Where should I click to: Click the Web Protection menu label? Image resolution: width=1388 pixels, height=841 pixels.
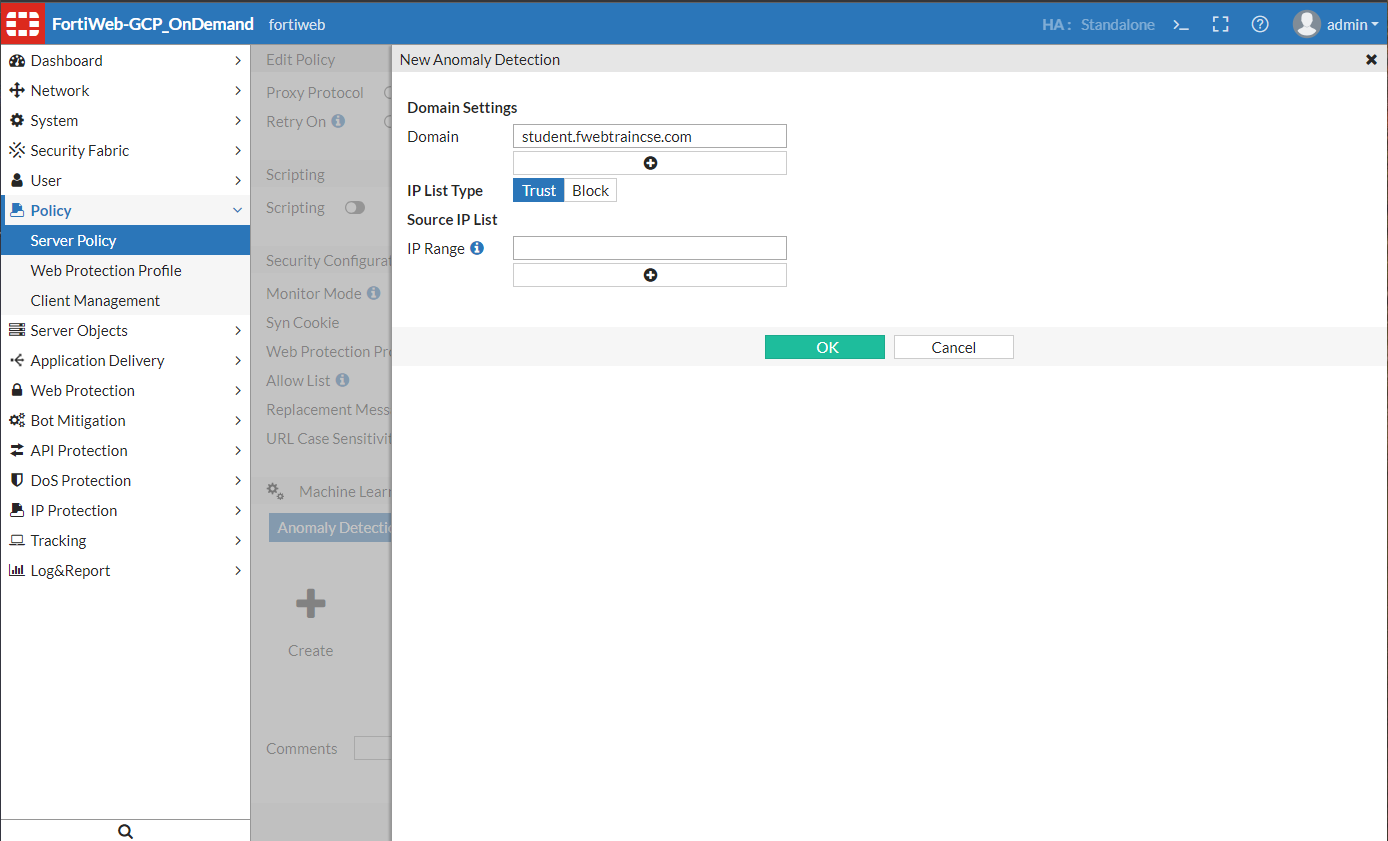[x=83, y=390]
